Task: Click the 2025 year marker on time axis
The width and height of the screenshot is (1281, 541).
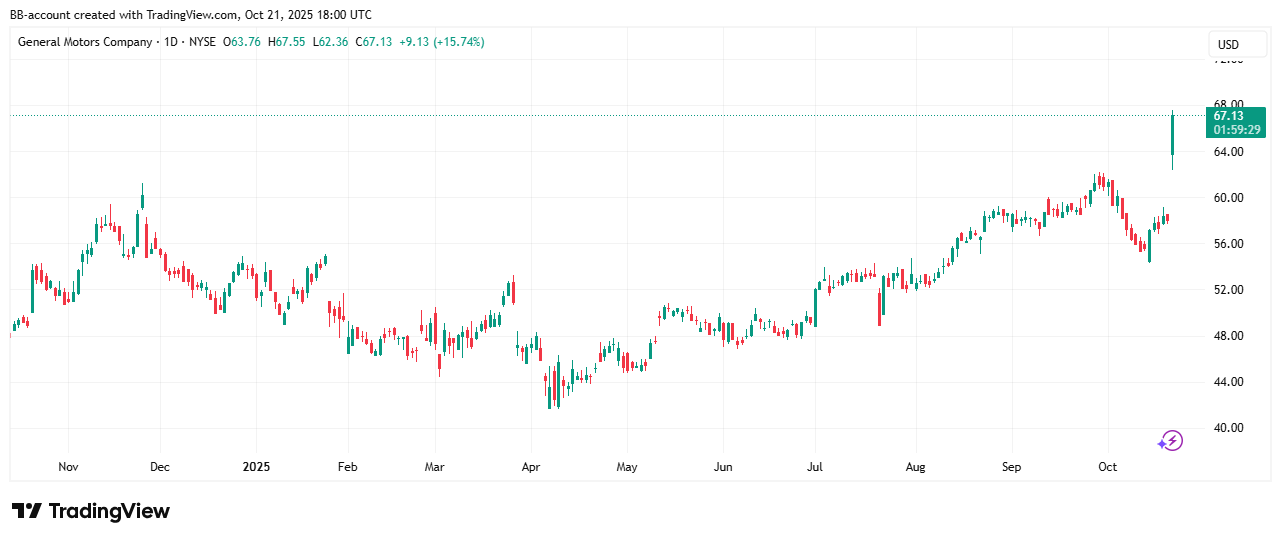Action: pyautogui.click(x=256, y=467)
